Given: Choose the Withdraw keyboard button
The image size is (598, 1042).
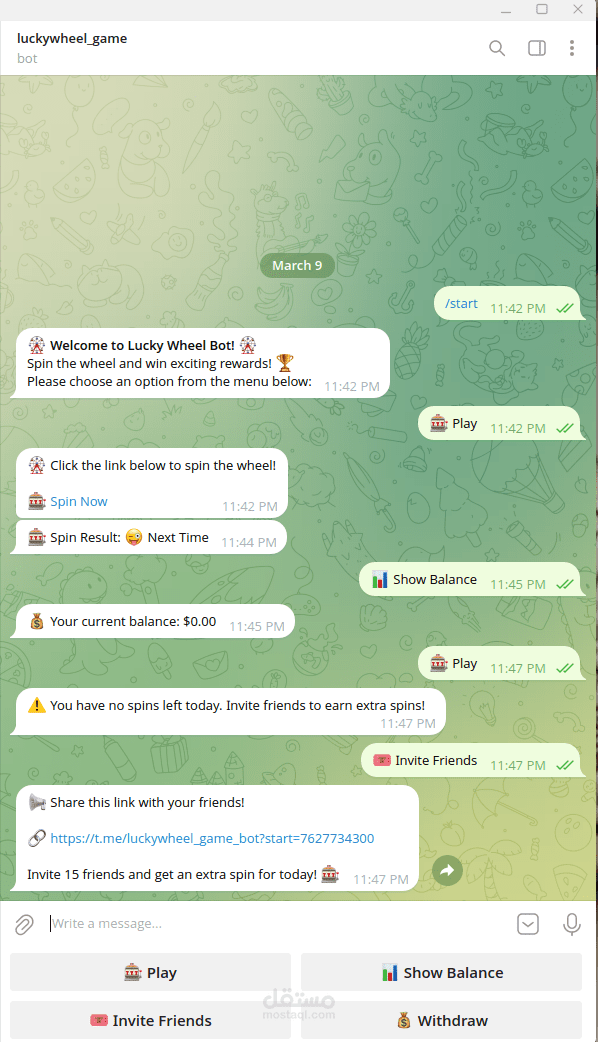Looking at the screenshot, I should tap(441, 1020).
